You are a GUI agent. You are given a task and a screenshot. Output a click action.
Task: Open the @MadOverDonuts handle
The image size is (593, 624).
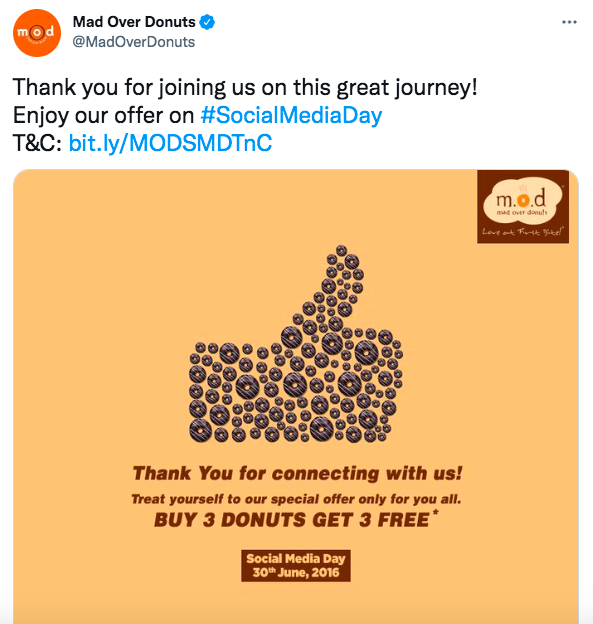coord(134,42)
